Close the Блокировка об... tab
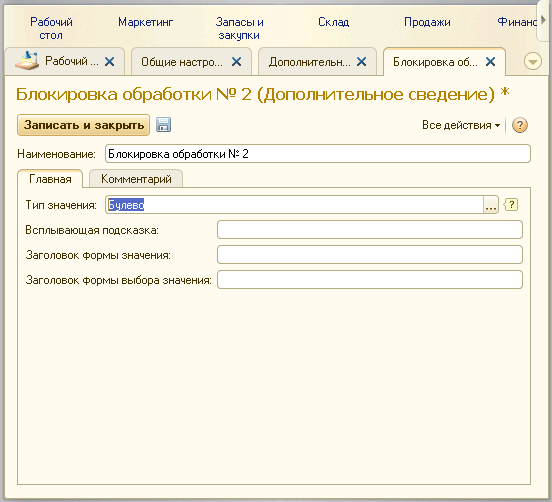The width and height of the screenshot is (552, 502). point(490,62)
